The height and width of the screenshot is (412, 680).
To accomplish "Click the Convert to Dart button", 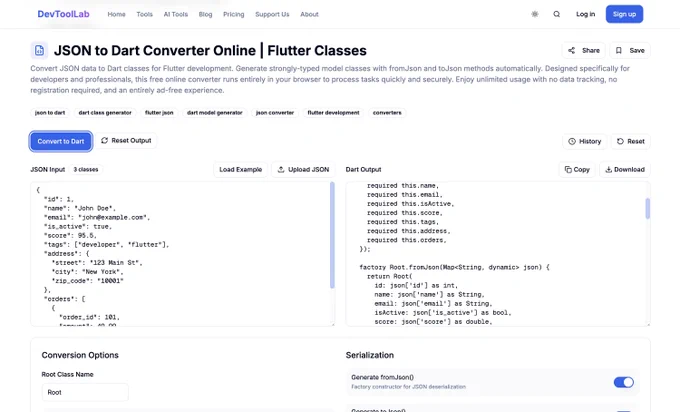I will coord(61,141).
